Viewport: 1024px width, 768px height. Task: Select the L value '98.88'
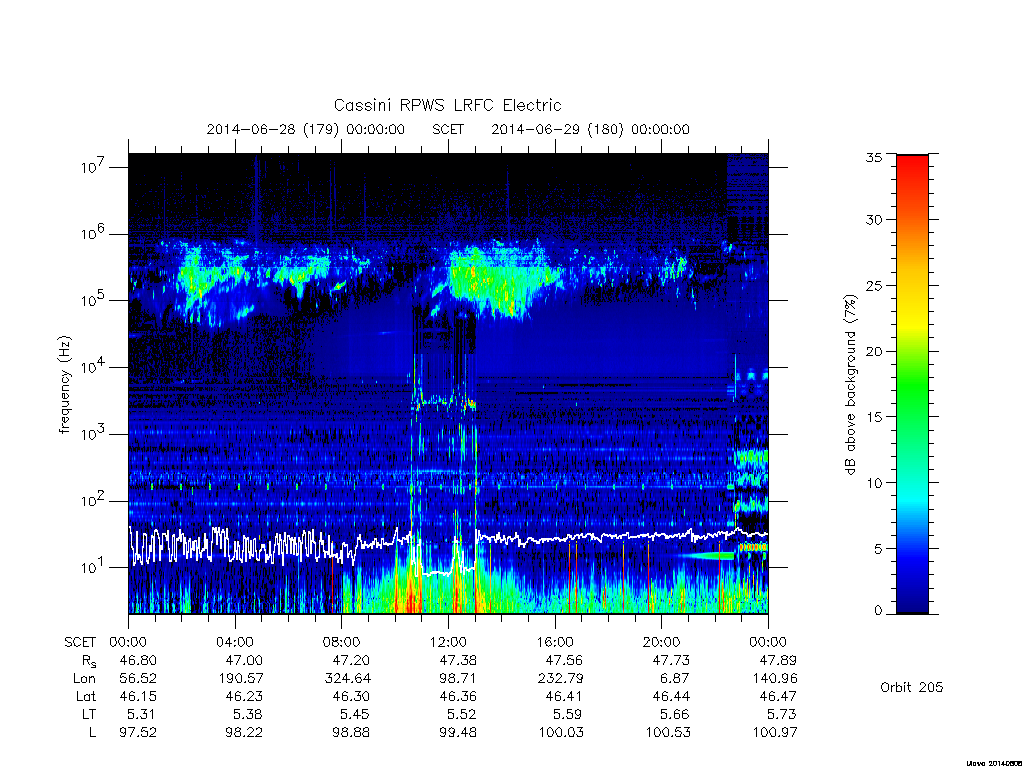pos(351,733)
